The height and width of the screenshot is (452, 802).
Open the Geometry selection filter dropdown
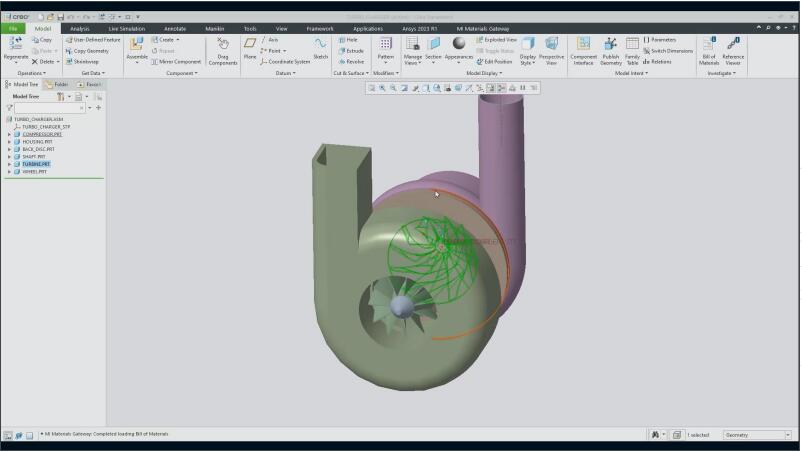click(757, 435)
